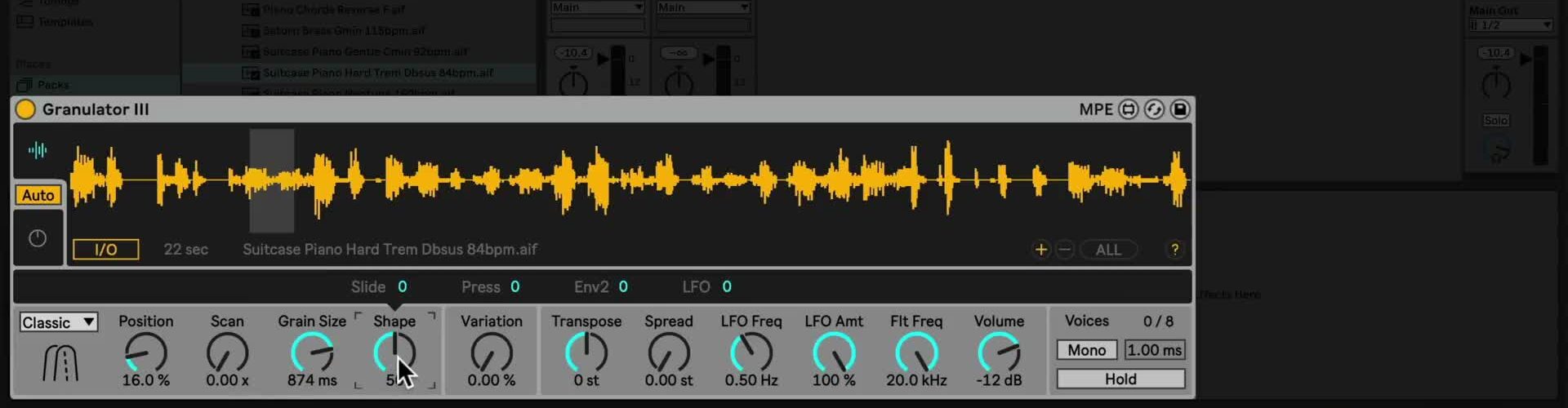
Task: Click the MPE label in device header
Action: coord(1096,109)
